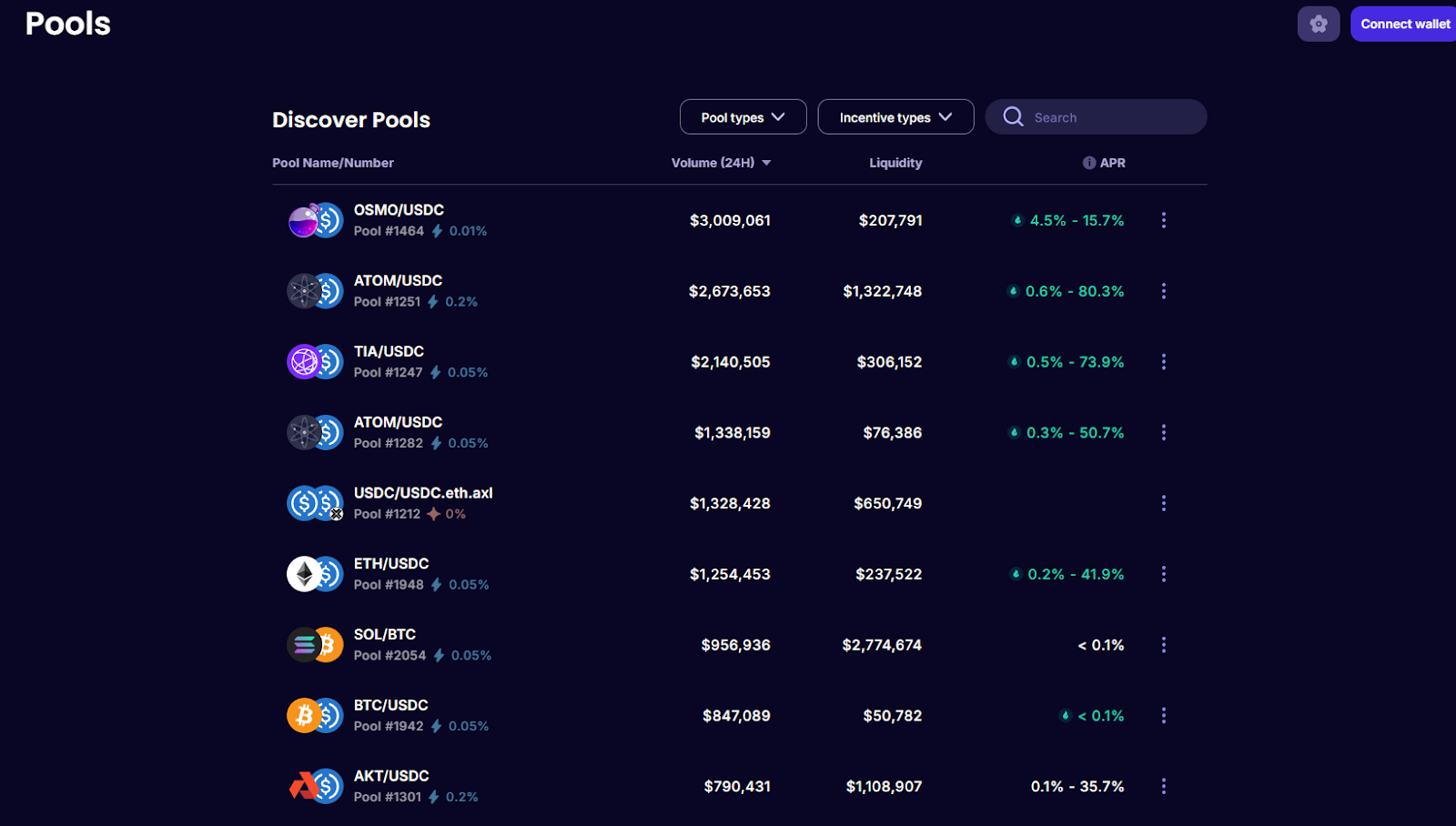Open the SOL/BTC pool name
The height and width of the screenshot is (826, 1456).
385,634
